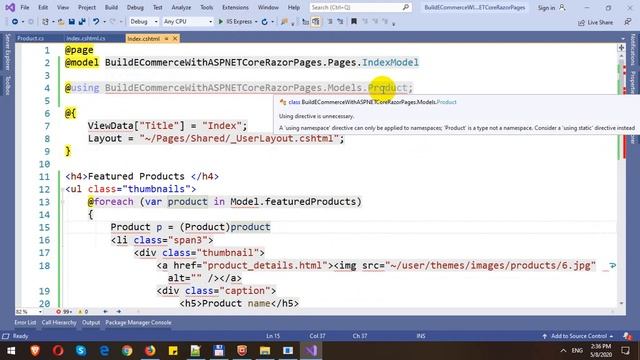Navigate to next issue arrow in editor footer

(x=119, y=311)
